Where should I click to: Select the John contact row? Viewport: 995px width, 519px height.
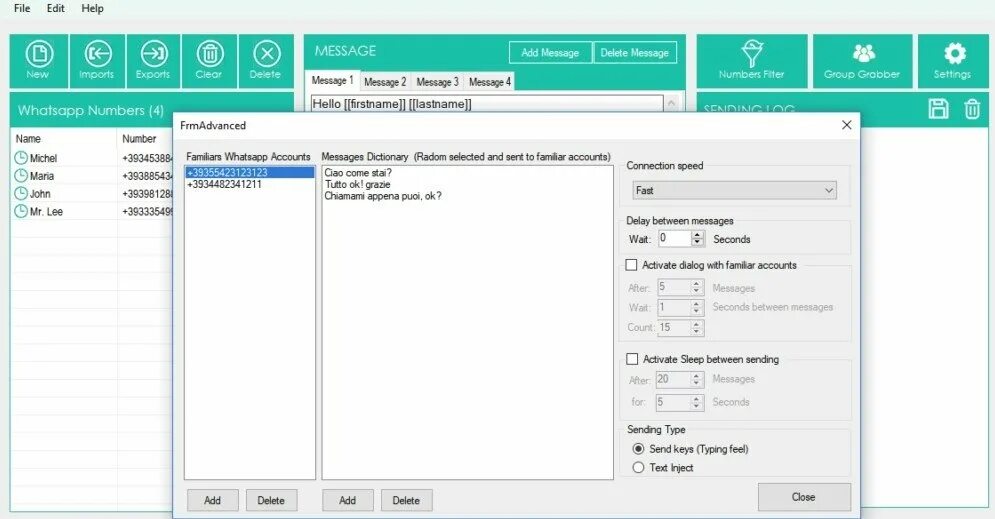pos(92,194)
